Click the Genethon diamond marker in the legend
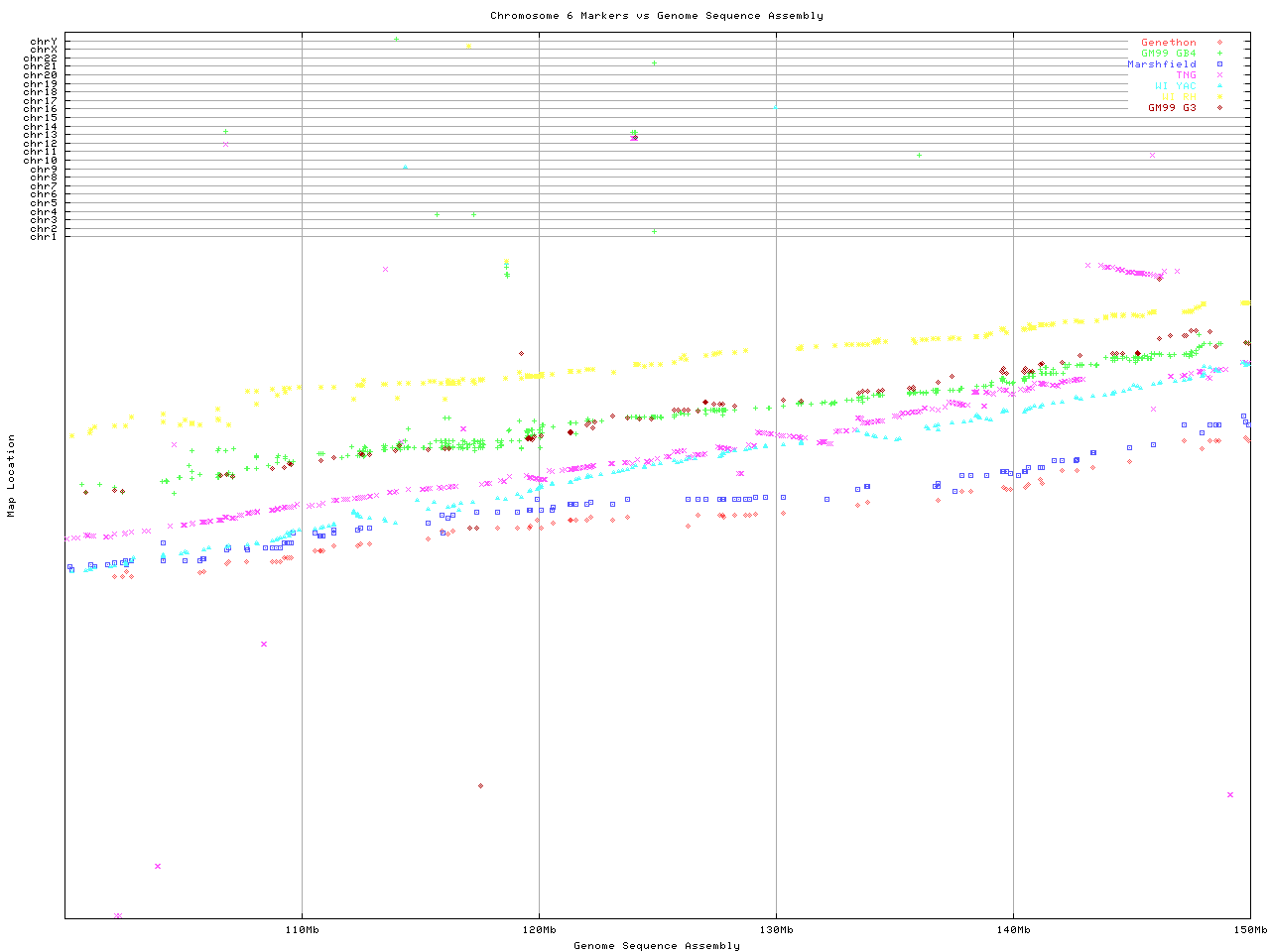Image resolution: width=1270 pixels, height=952 pixels. coord(1219,43)
